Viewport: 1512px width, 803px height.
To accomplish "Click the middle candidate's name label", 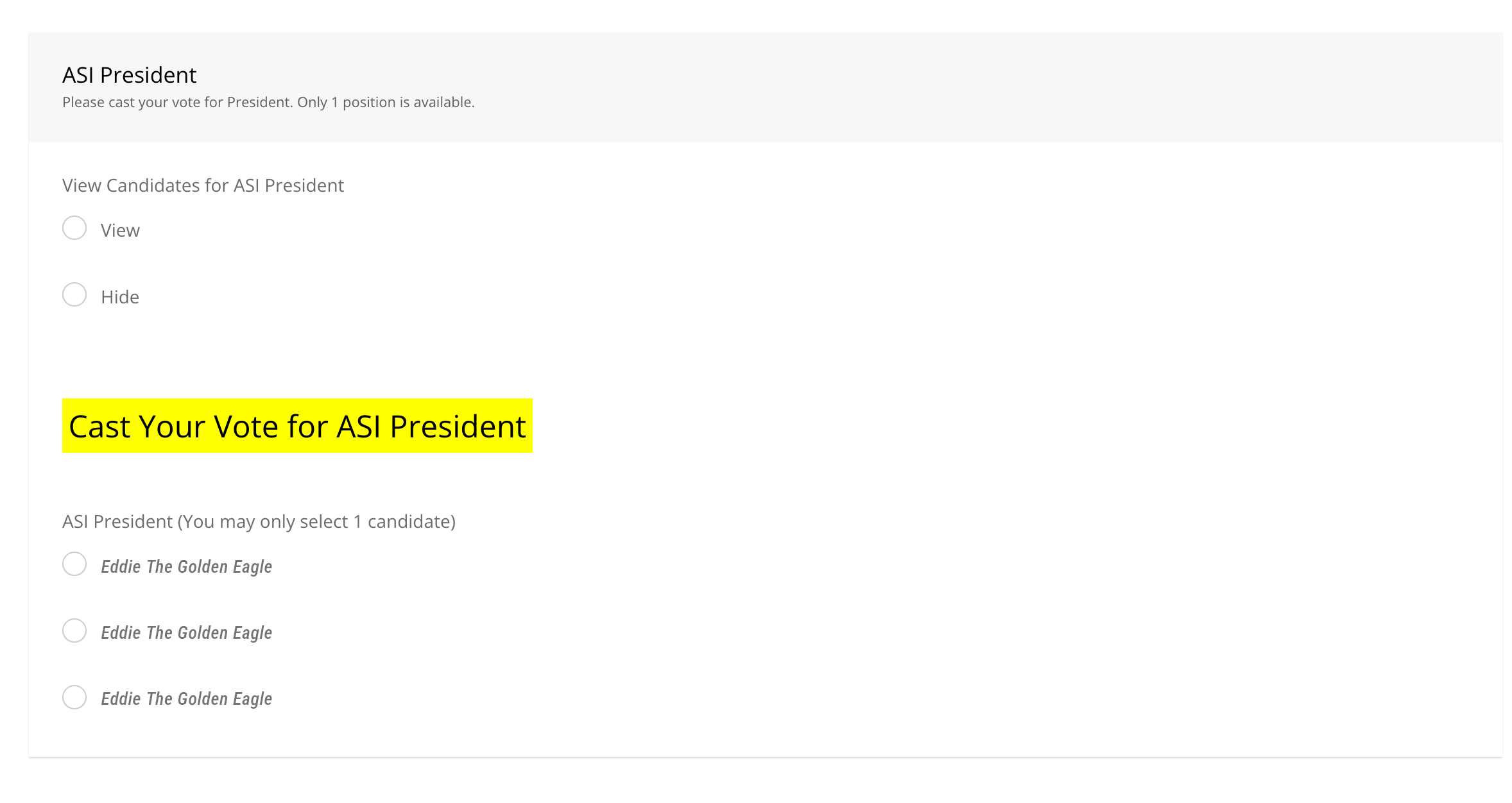I will [x=187, y=632].
